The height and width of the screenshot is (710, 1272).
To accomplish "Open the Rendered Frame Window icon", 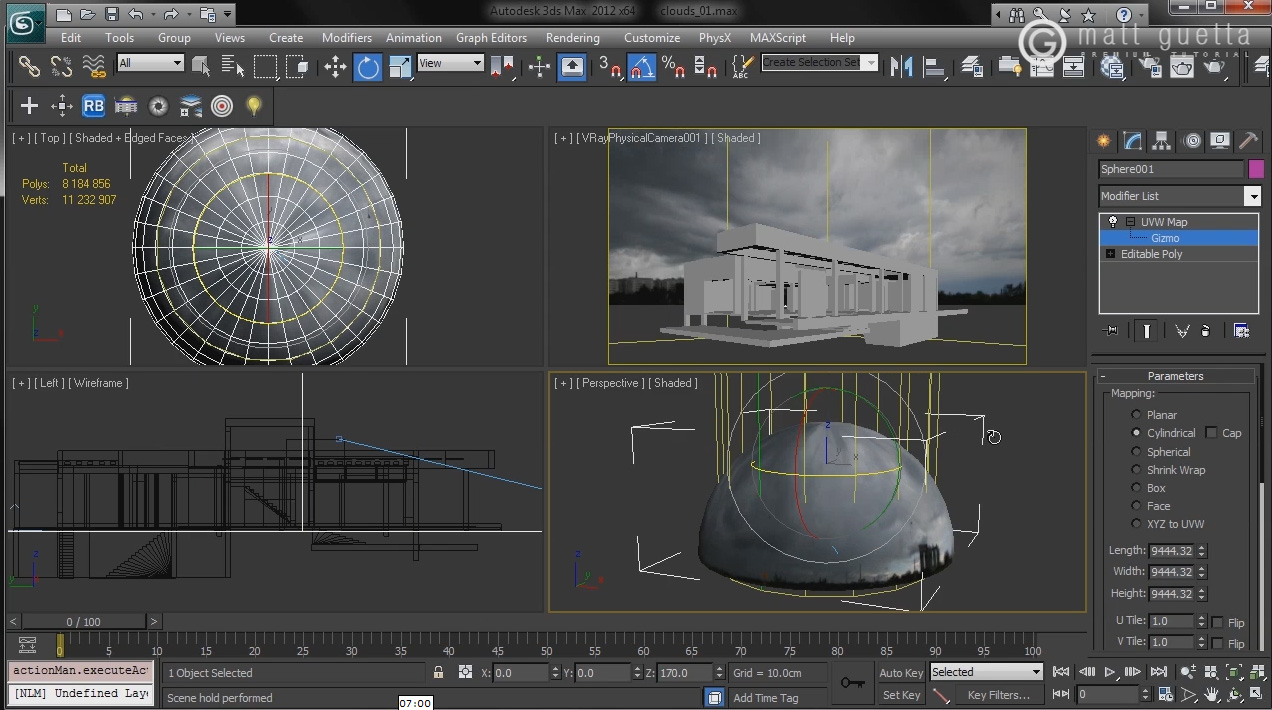I will 1182,67.
